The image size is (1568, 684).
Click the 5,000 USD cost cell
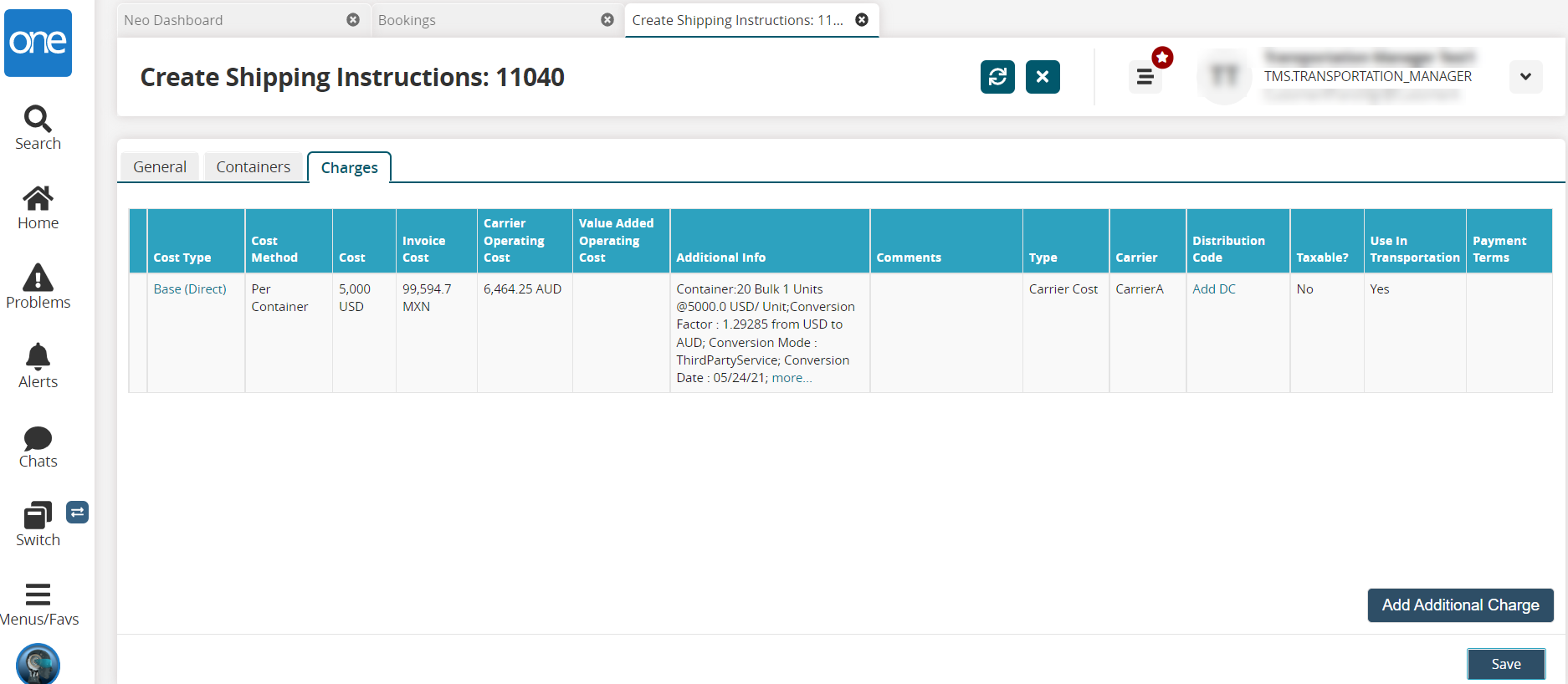364,333
